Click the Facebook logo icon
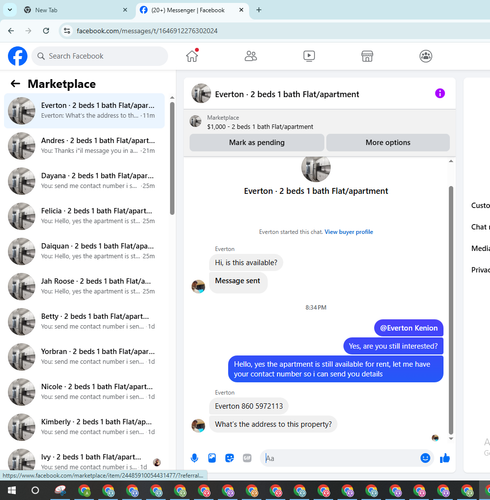This screenshot has width=490, height=500. coord(18,56)
